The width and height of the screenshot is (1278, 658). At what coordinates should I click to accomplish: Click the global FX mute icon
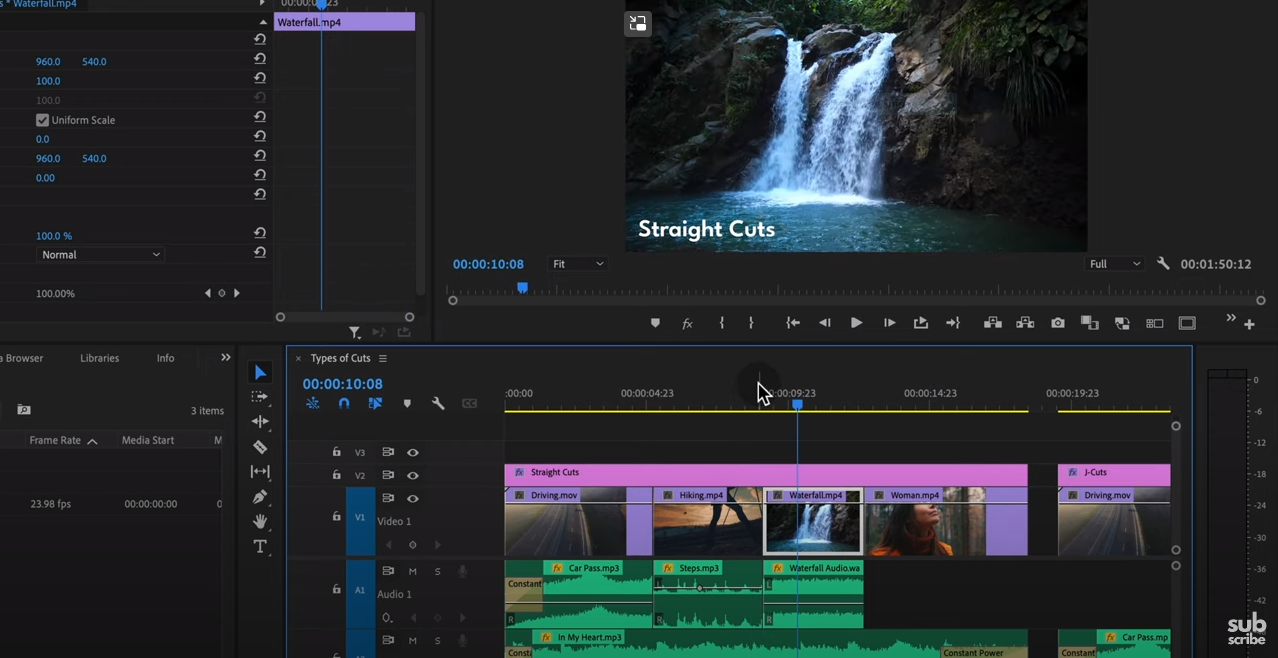coord(687,323)
